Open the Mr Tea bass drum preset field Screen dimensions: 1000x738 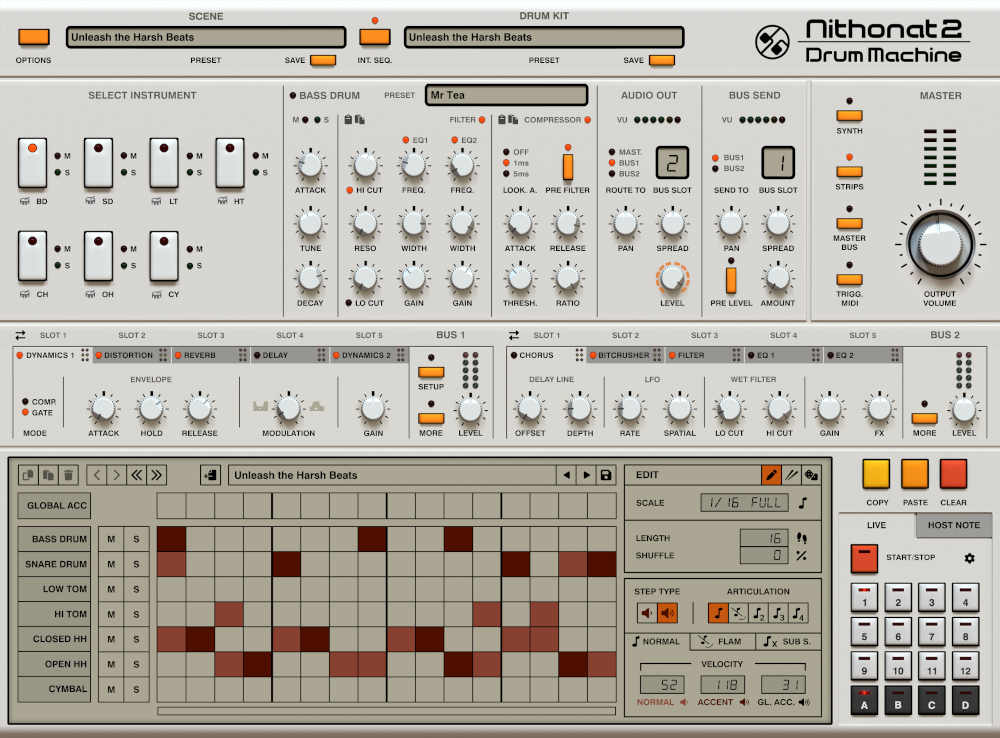tap(506, 95)
